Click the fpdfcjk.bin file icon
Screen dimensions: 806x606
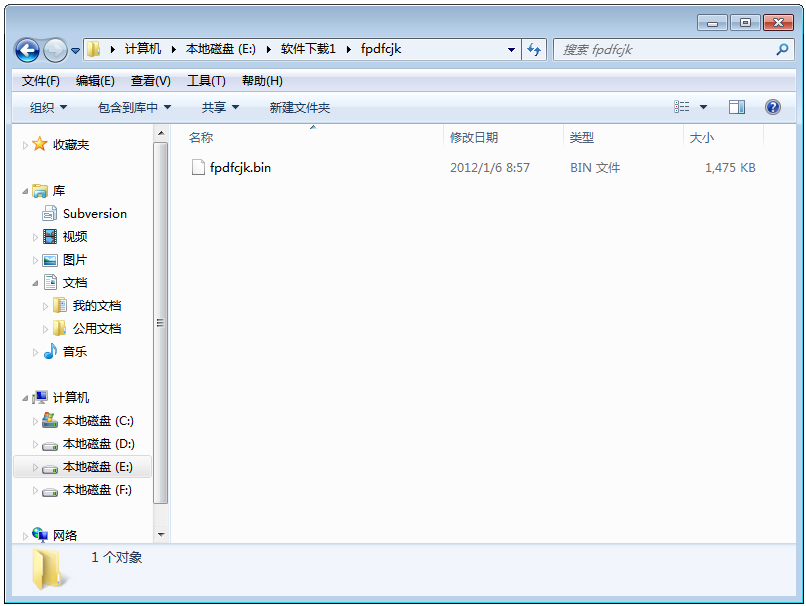click(198, 168)
